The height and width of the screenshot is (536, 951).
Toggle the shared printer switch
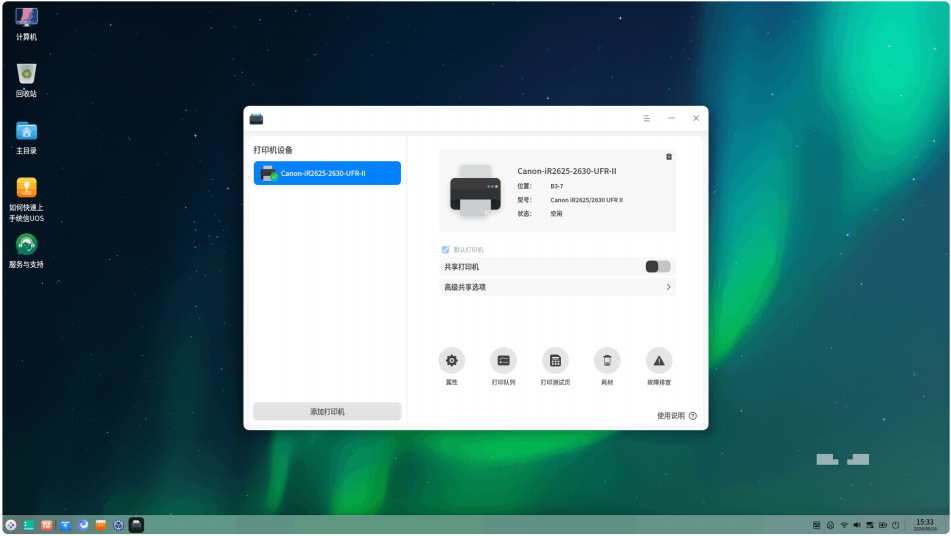(657, 267)
